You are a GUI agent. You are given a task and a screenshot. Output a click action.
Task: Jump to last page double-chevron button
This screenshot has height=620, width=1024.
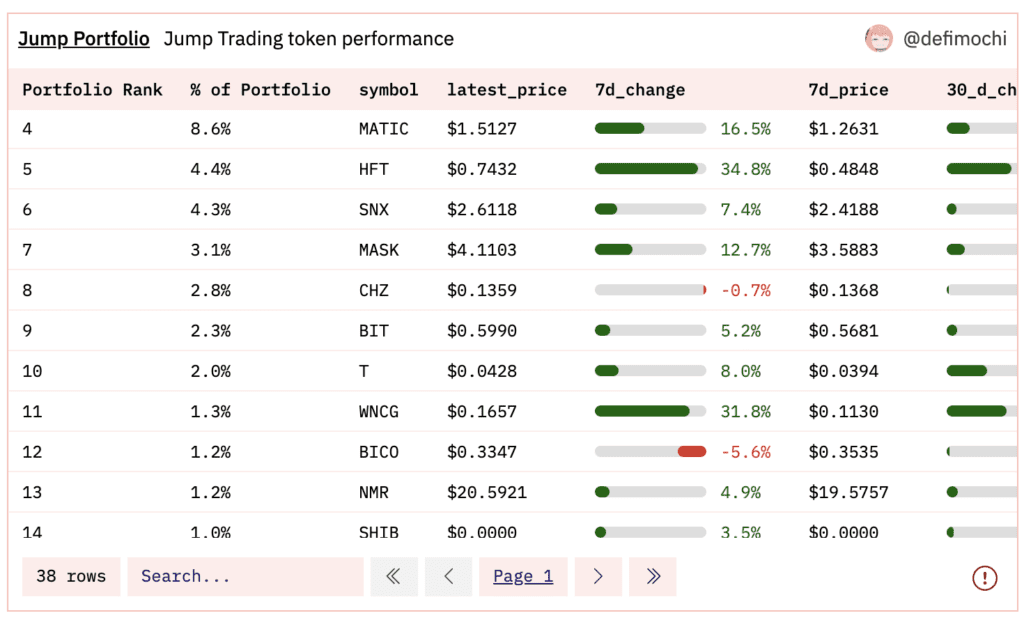pyautogui.click(x=652, y=576)
